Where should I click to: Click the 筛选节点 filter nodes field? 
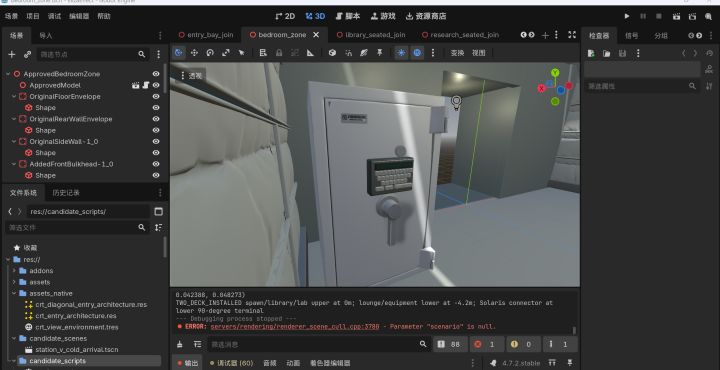pyautogui.click(x=93, y=54)
